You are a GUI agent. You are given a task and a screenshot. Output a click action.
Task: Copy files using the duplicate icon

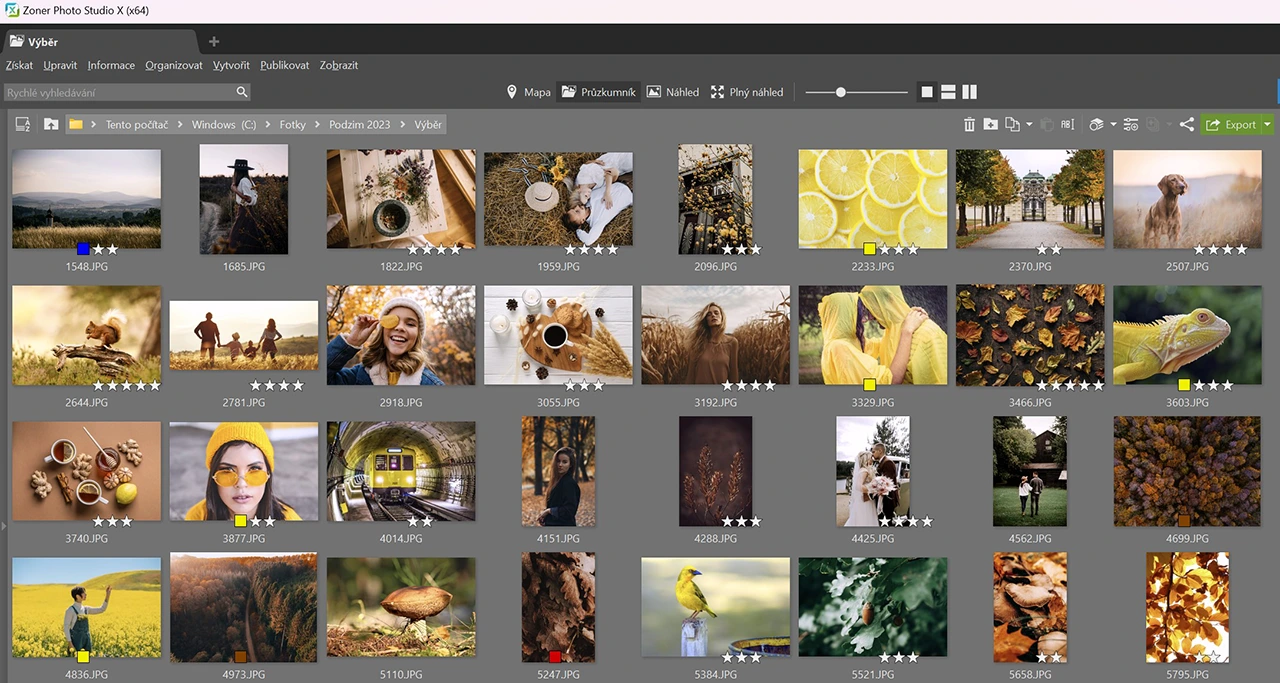1010,124
